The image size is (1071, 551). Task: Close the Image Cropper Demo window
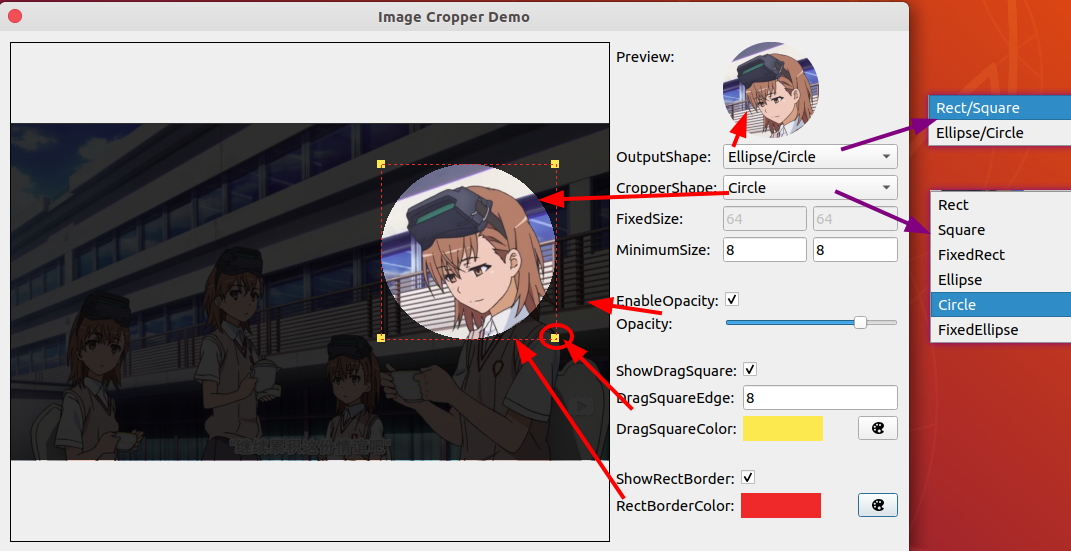(x=15, y=16)
